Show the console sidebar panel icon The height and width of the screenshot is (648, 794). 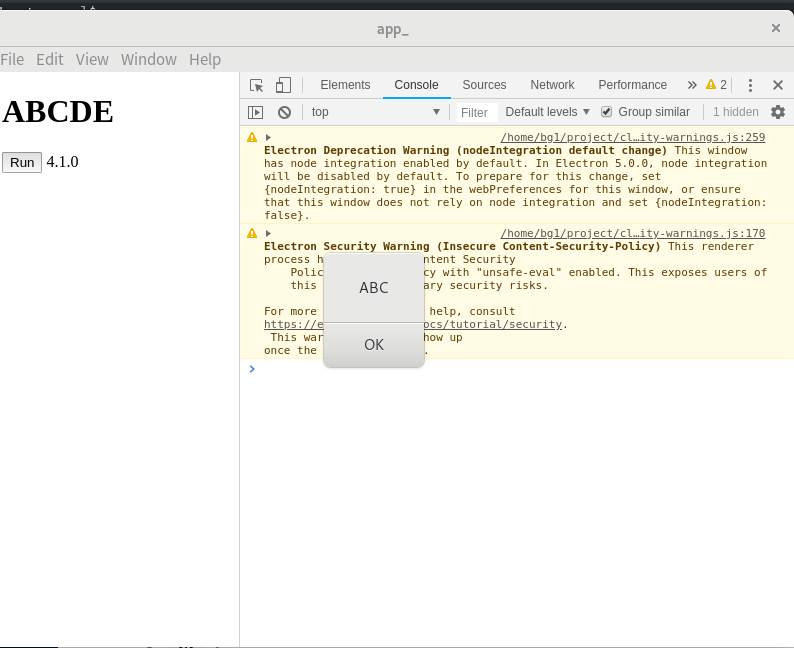(255, 112)
